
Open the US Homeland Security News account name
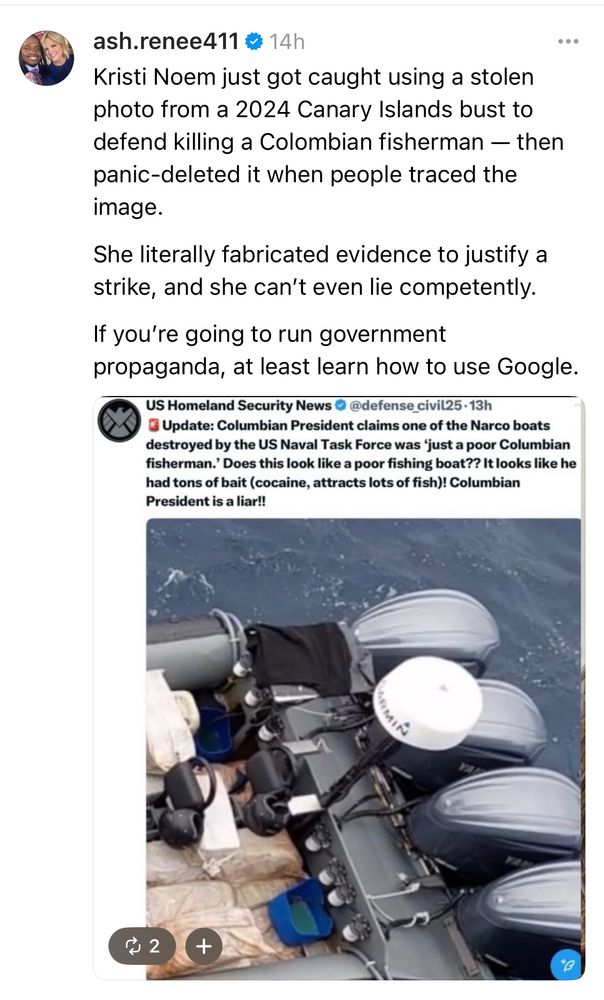(239, 406)
